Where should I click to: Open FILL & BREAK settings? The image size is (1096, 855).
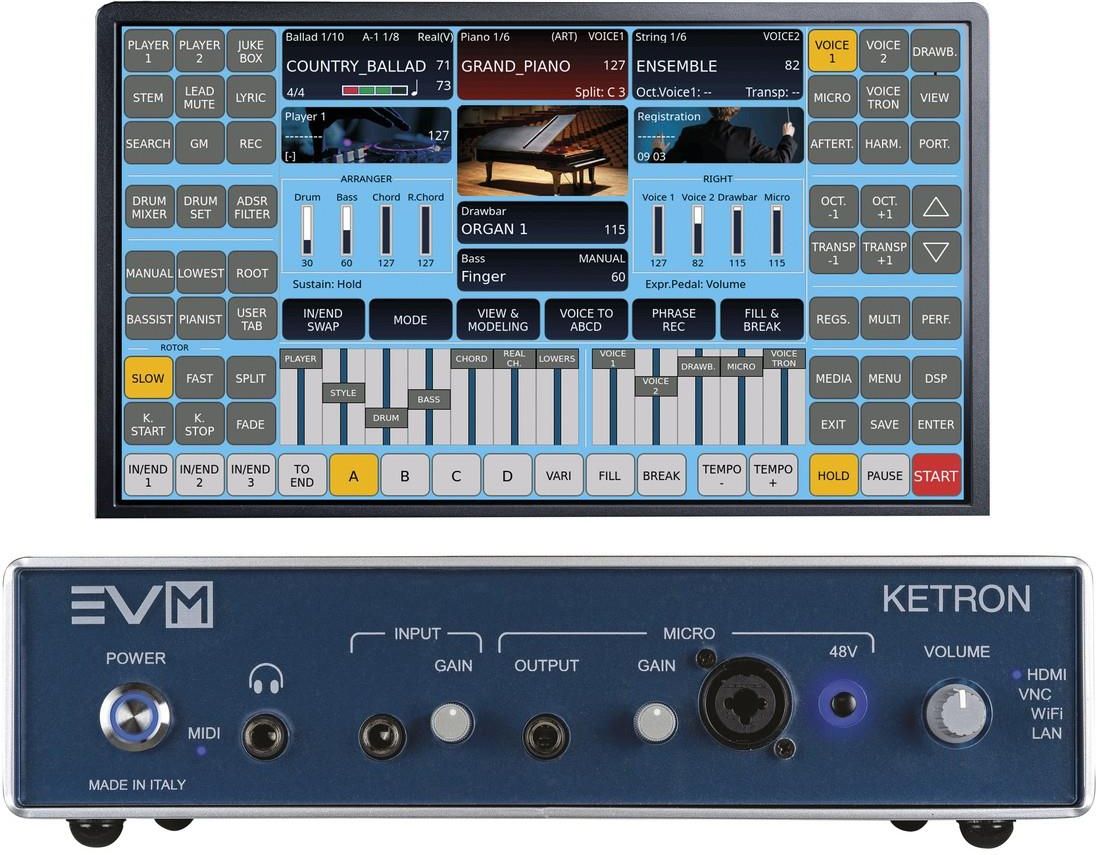pos(762,319)
